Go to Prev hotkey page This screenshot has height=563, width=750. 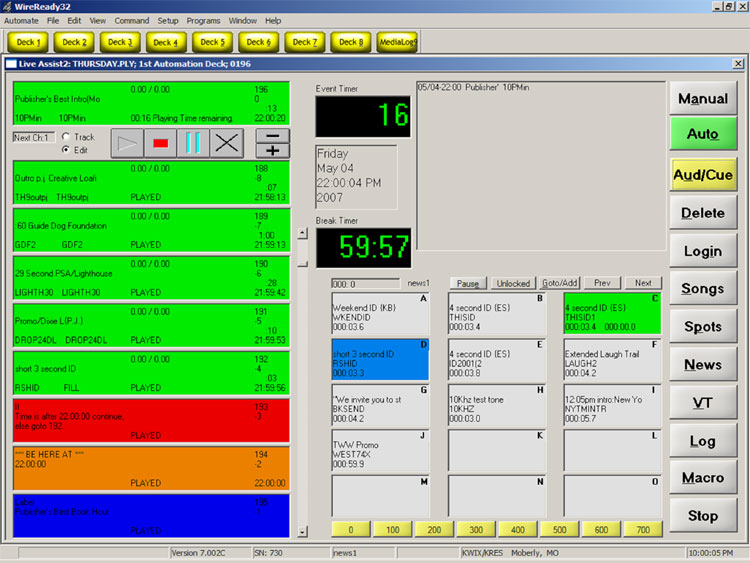(x=602, y=283)
